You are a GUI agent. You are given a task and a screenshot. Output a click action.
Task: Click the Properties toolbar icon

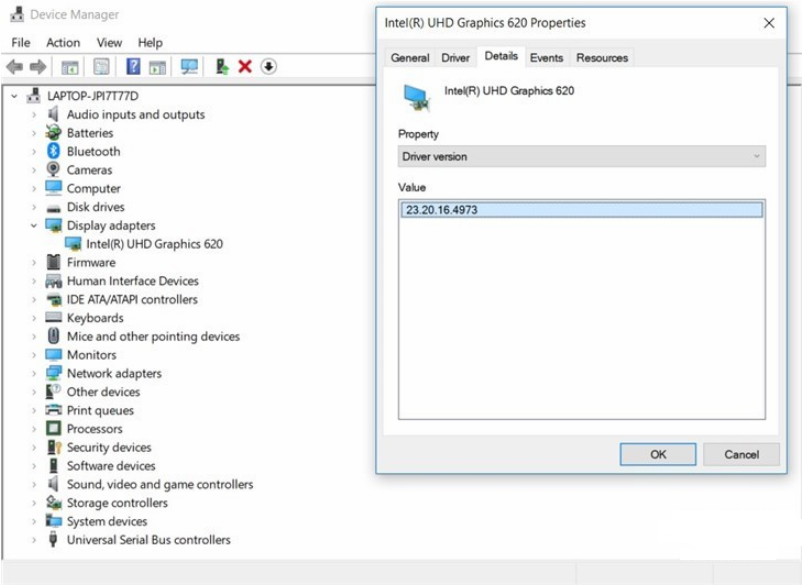pos(102,67)
